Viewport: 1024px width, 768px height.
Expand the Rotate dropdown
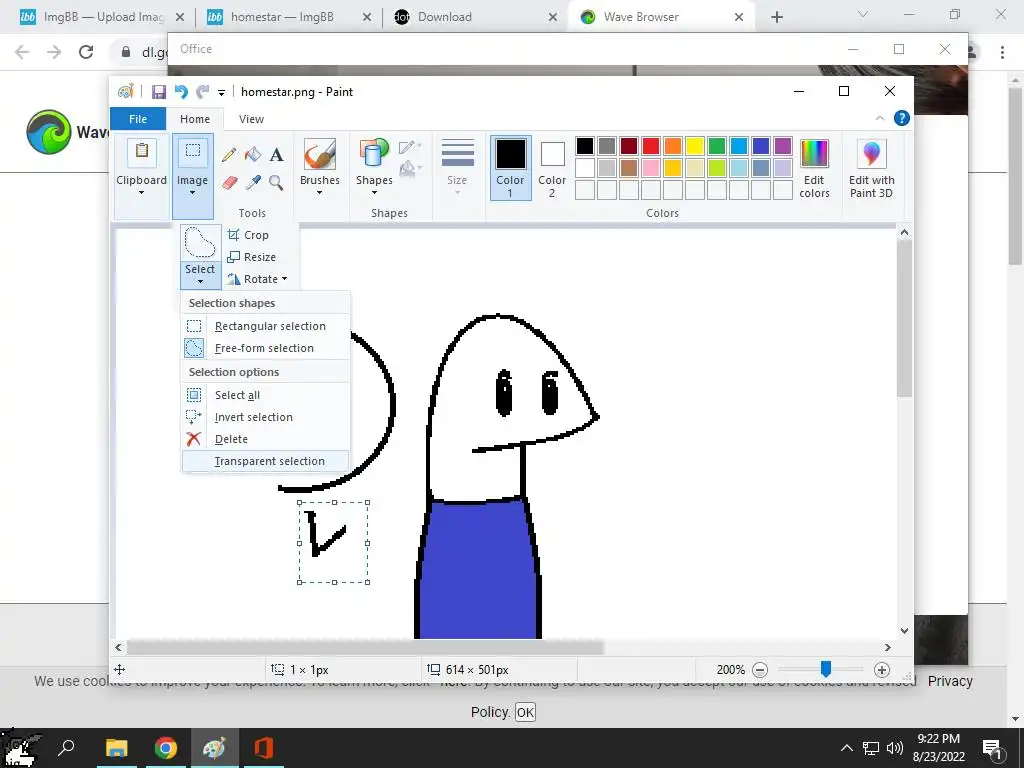click(x=285, y=279)
